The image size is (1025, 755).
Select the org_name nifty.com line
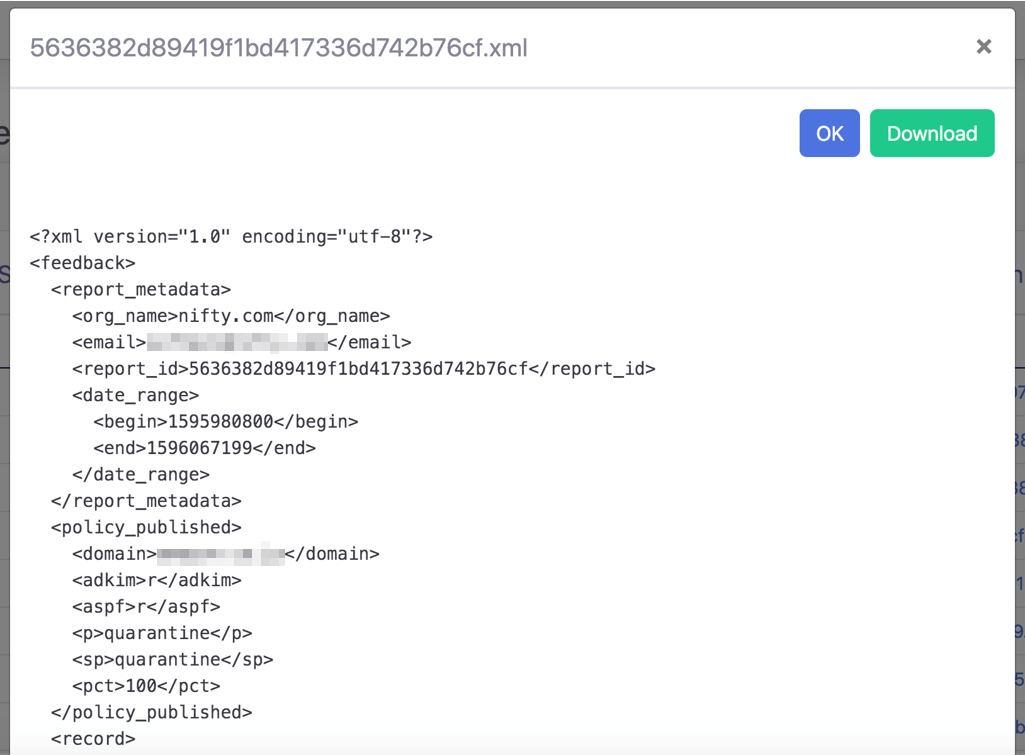coord(231,316)
